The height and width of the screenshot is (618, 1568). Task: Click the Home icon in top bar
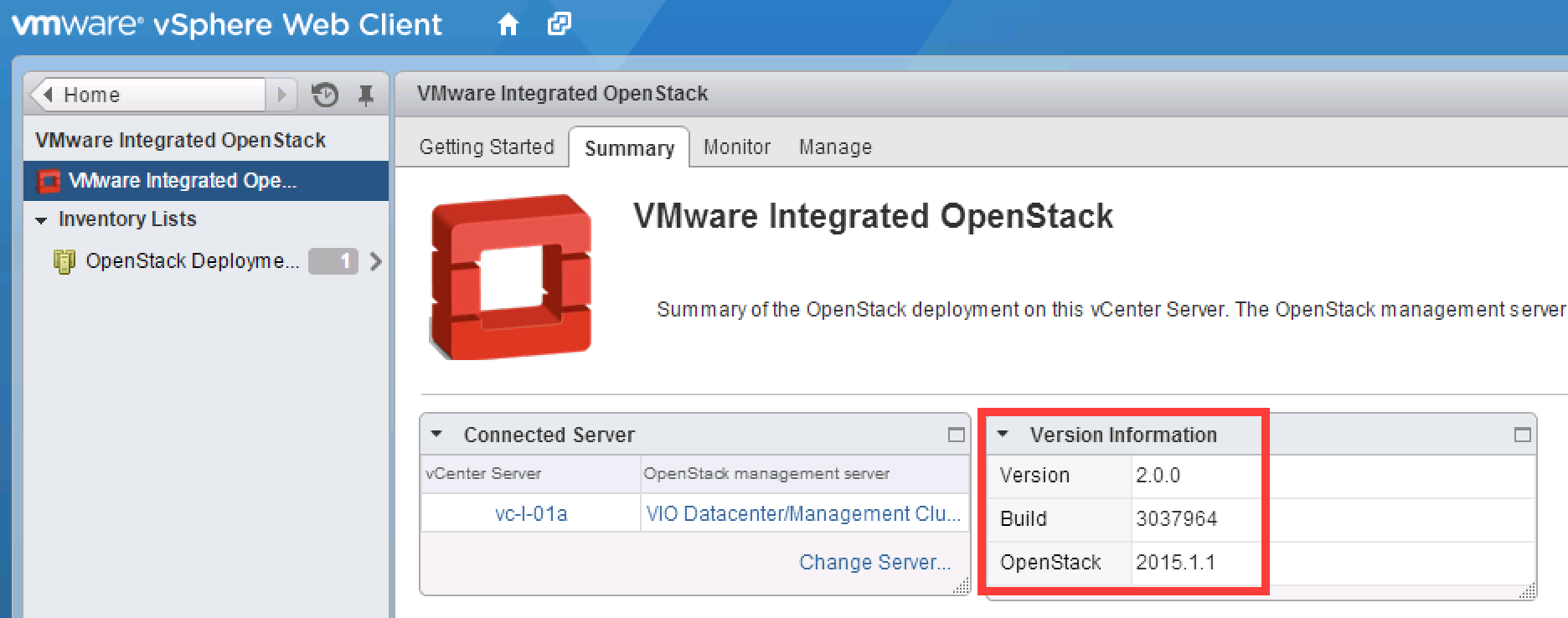(x=508, y=25)
